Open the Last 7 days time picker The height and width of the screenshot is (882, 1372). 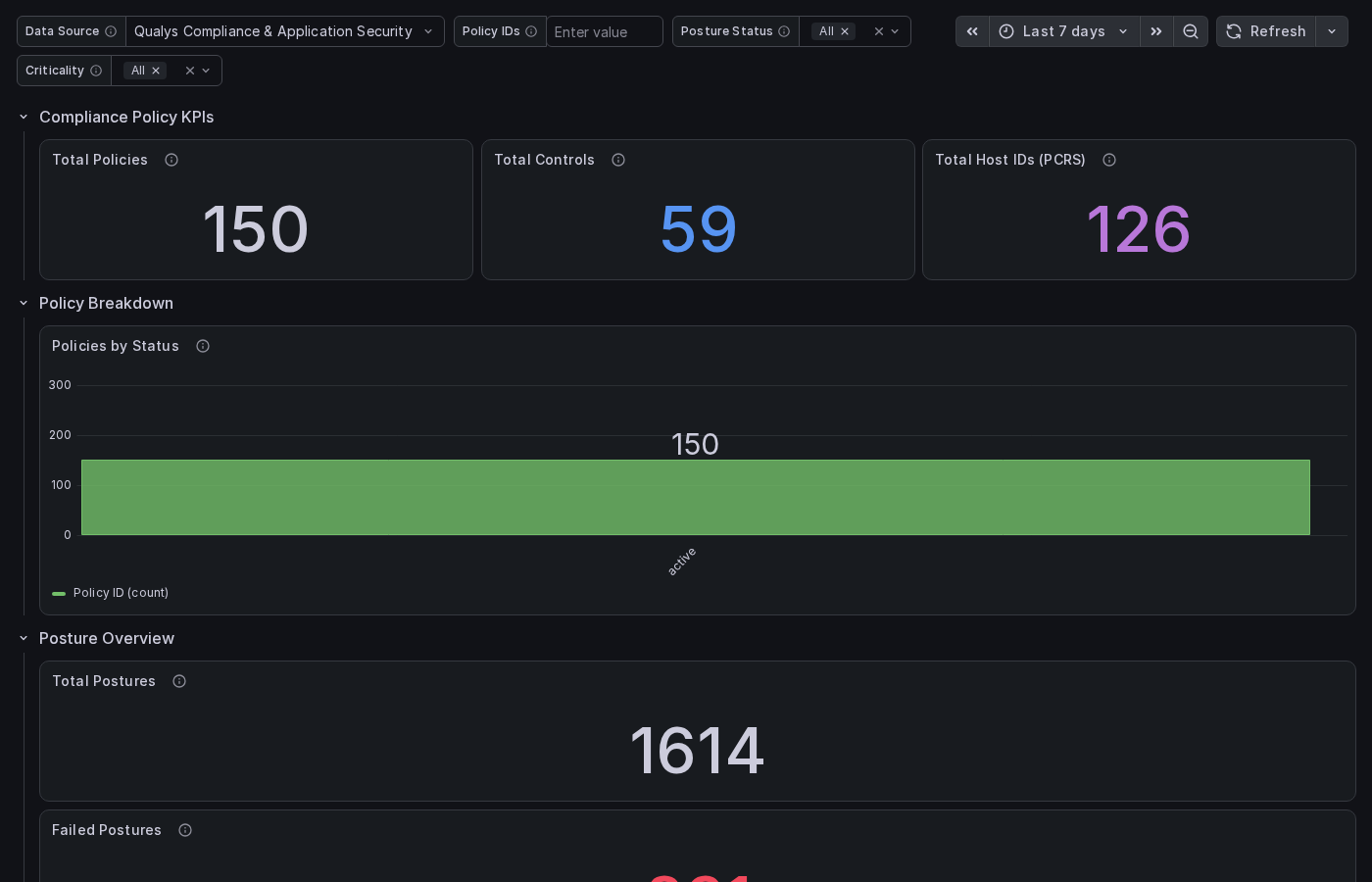click(1064, 31)
